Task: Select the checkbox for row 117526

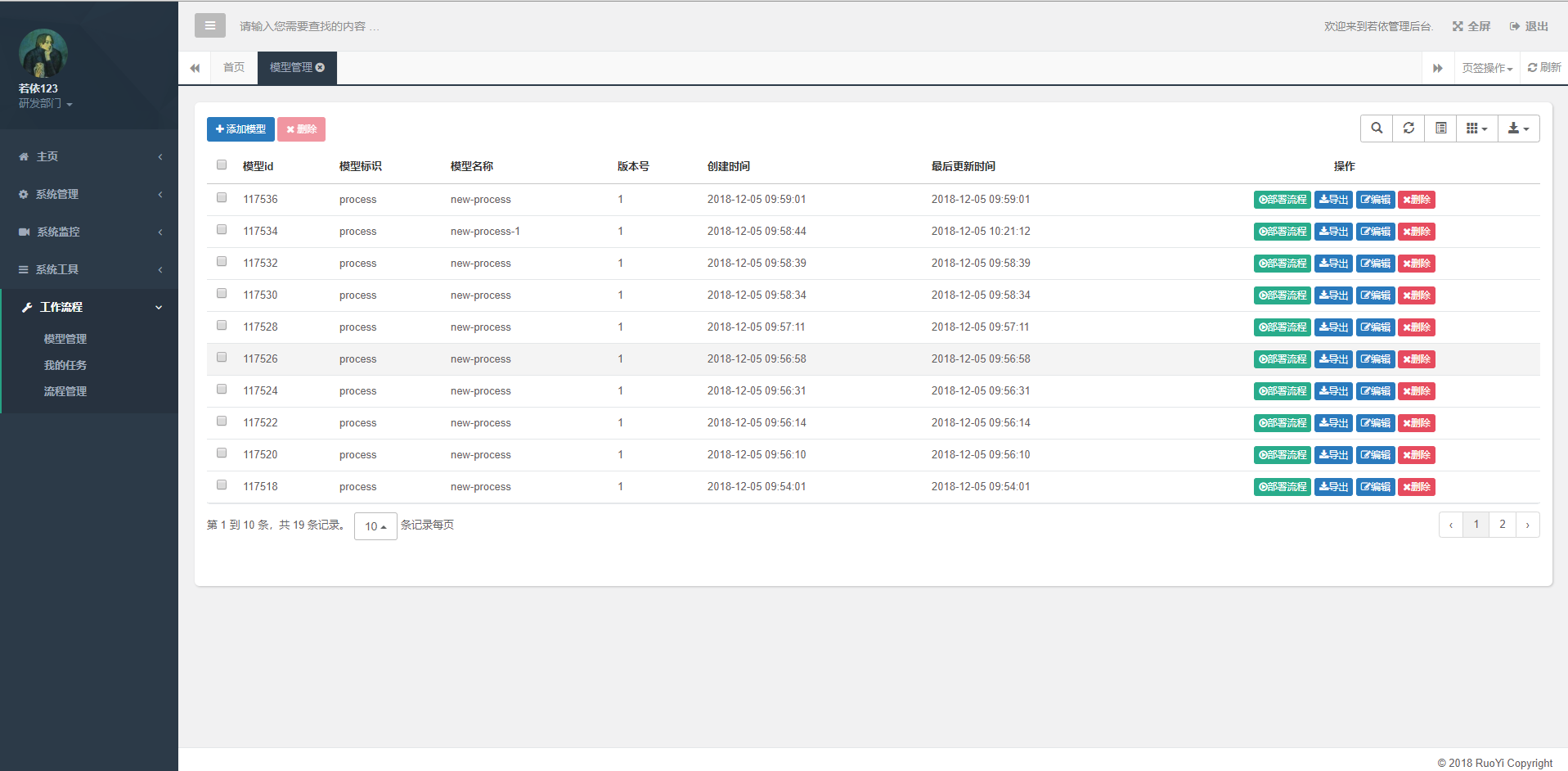Action: (222, 358)
